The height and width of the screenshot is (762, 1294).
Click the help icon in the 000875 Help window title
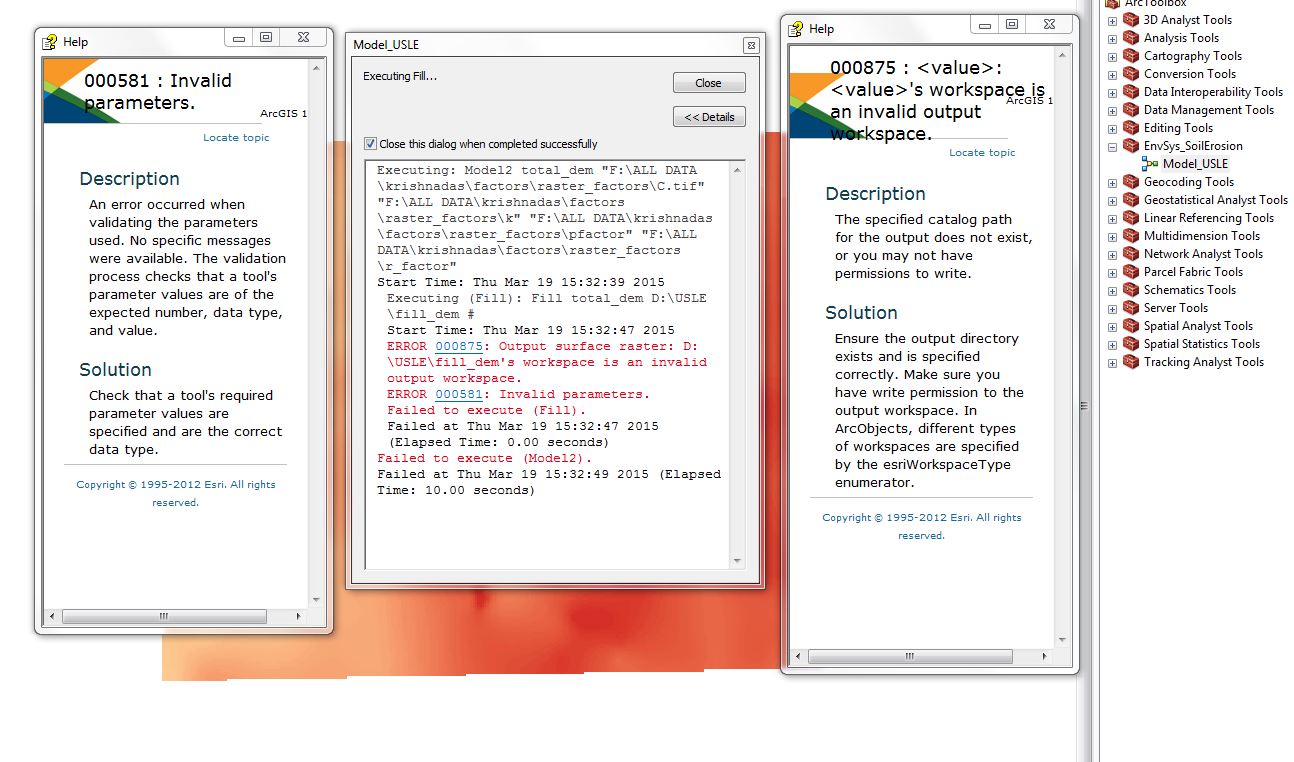[796, 28]
